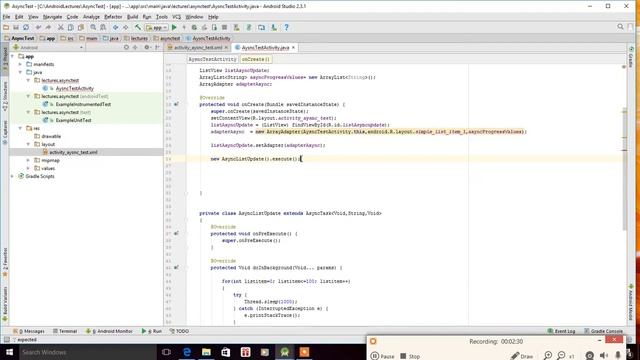Image resolution: width=640 pixels, height=360 pixels.
Task: Expand the mipmap folder
Action: pos(28,160)
